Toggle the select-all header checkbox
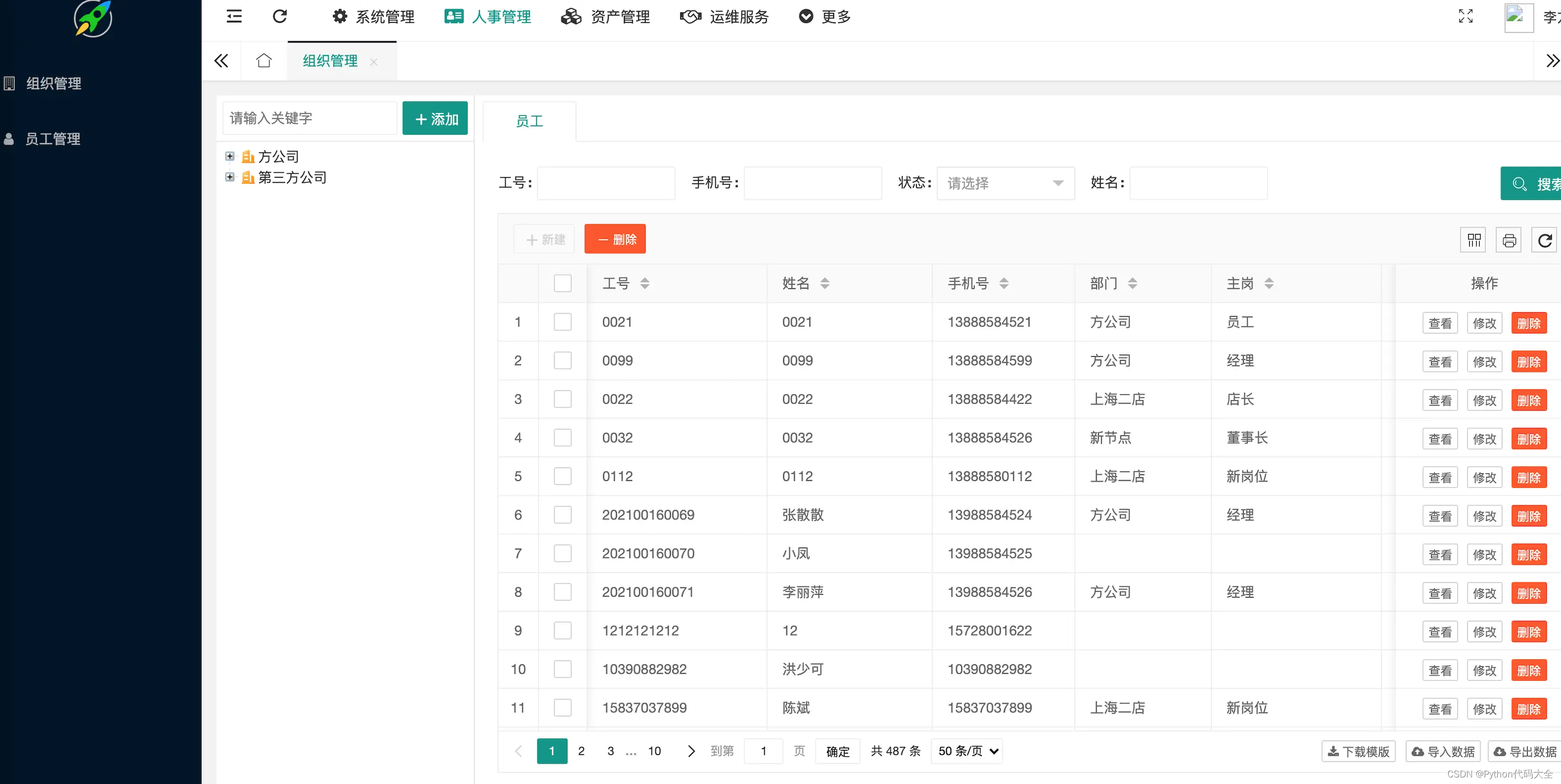1561x784 pixels. 562,283
